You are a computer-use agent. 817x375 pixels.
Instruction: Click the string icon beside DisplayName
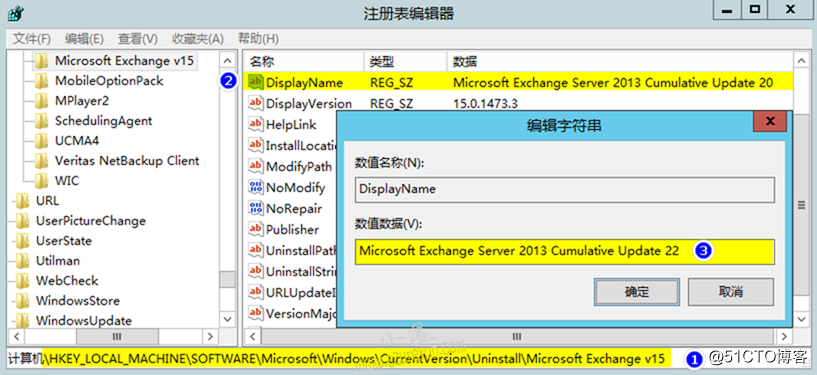[x=255, y=82]
